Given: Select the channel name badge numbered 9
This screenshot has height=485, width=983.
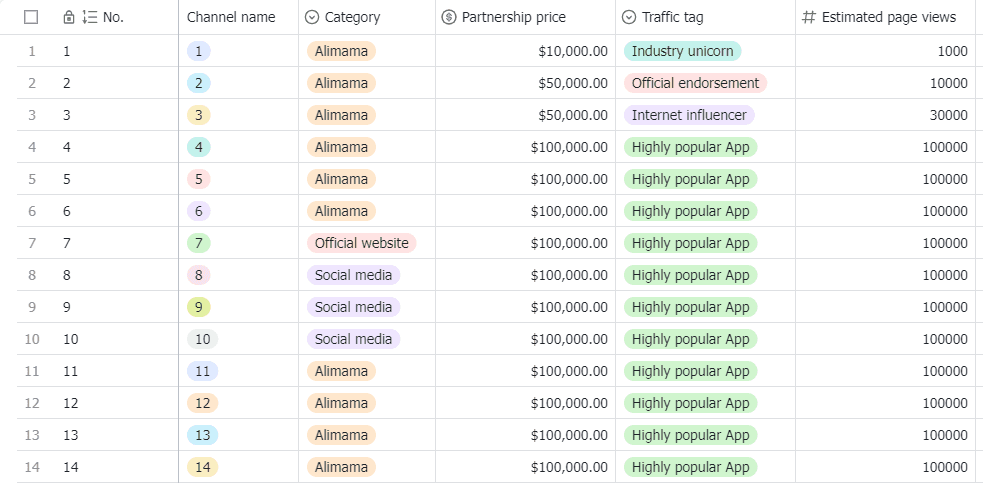Looking at the screenshot, I should point(199,307).
